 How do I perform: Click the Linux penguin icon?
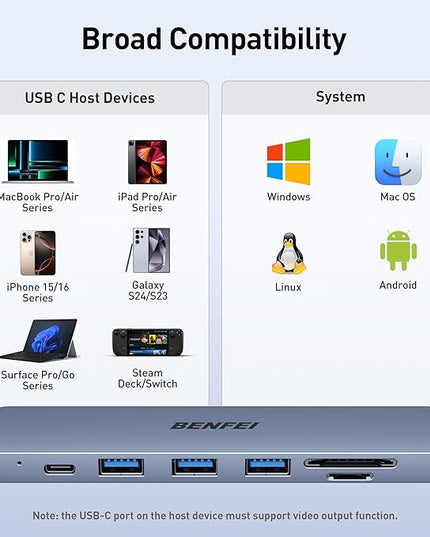tap(289, 253)
